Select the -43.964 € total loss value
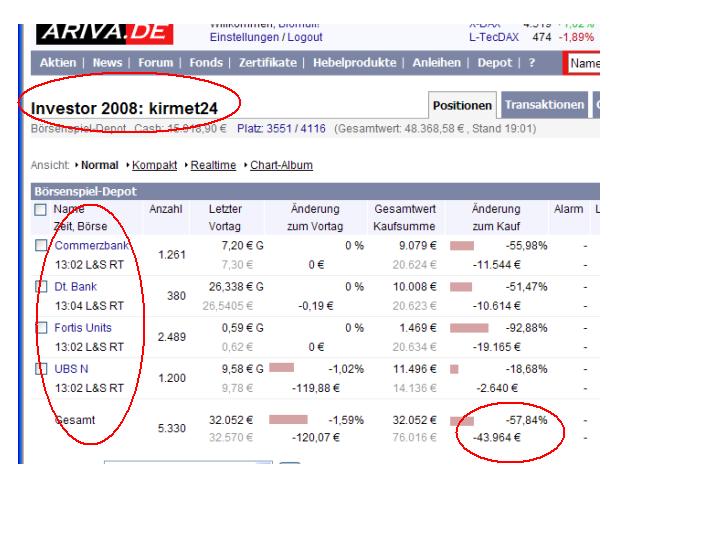Image resolution: width=720 pixels, height=540 pixels. click(x=496, y=438)
